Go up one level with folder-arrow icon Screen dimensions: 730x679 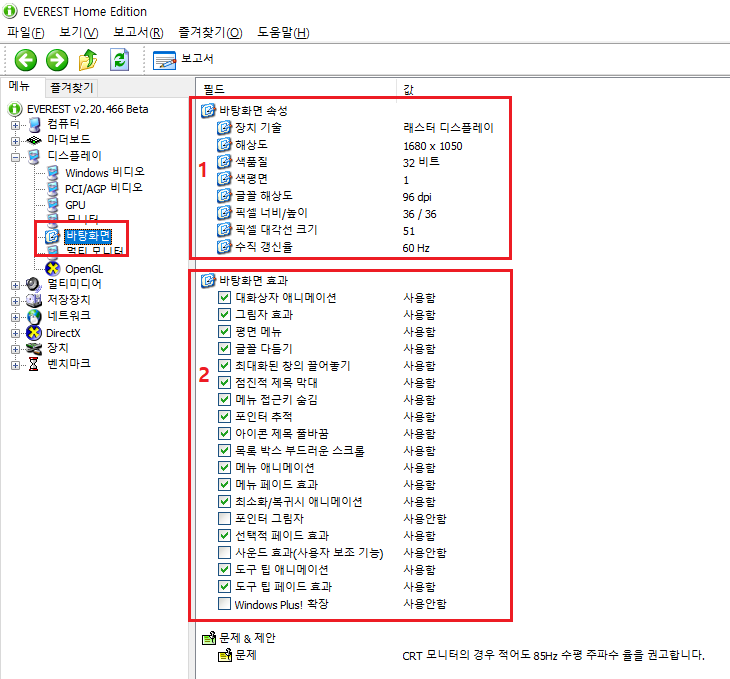(88, 60)
